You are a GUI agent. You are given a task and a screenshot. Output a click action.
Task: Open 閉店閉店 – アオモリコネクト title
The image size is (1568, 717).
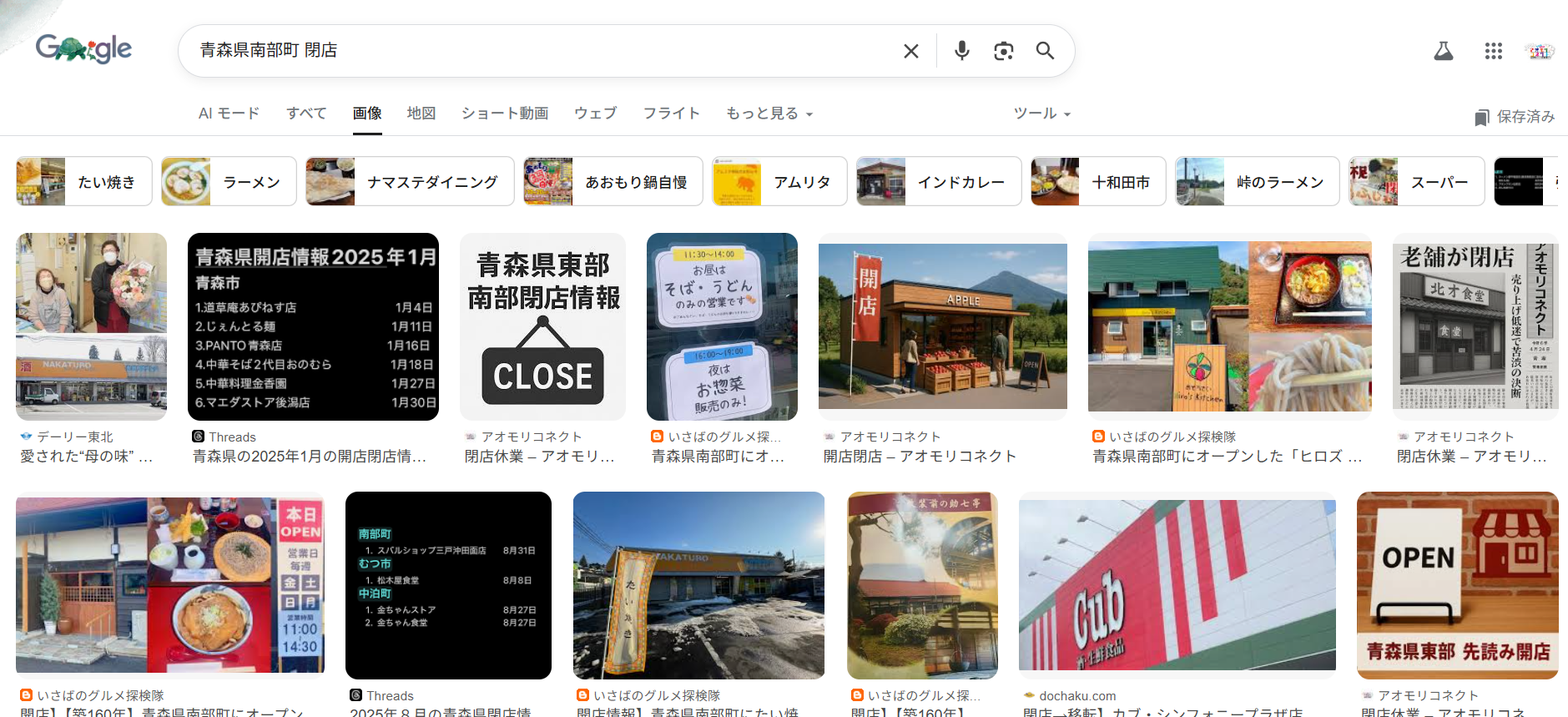920,457
